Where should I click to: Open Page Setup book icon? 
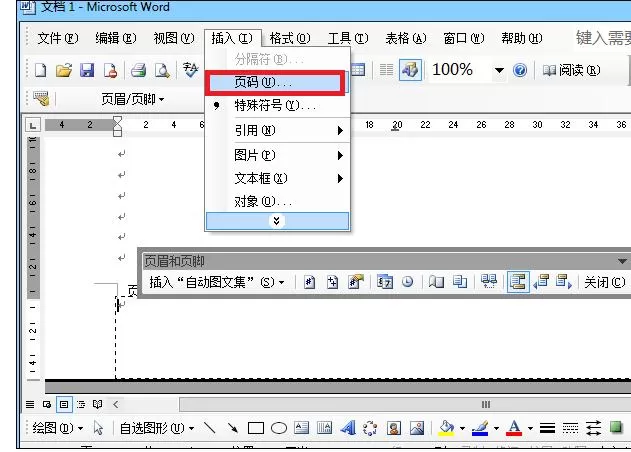[x=436, y=282]
